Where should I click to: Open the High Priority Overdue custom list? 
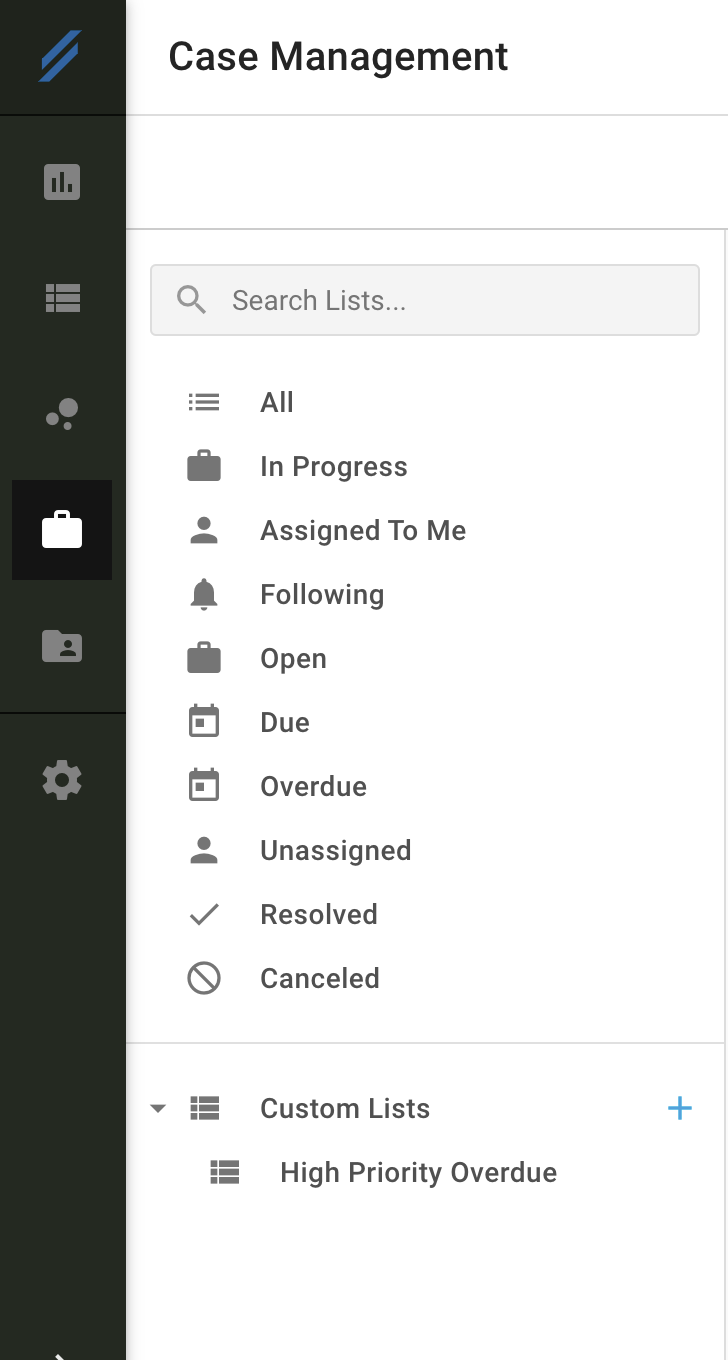click(x=418, y=1172)
